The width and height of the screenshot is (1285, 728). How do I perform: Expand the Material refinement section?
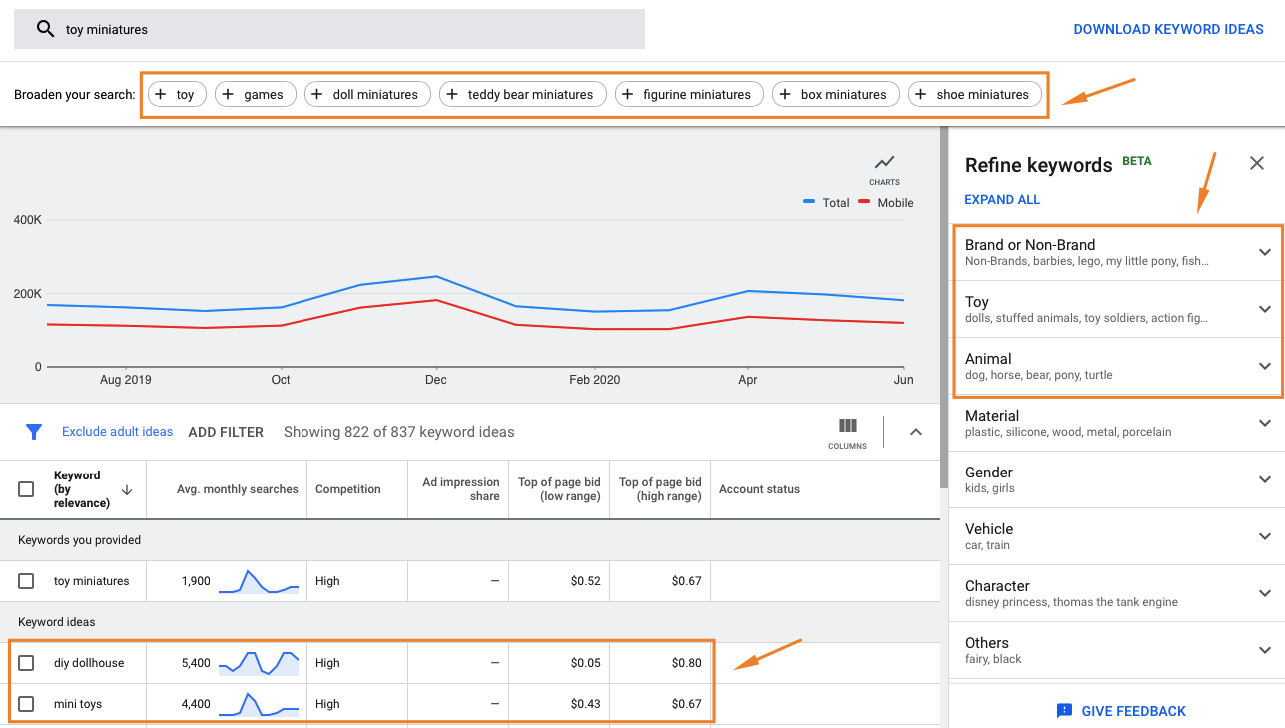pos(1264,423)
